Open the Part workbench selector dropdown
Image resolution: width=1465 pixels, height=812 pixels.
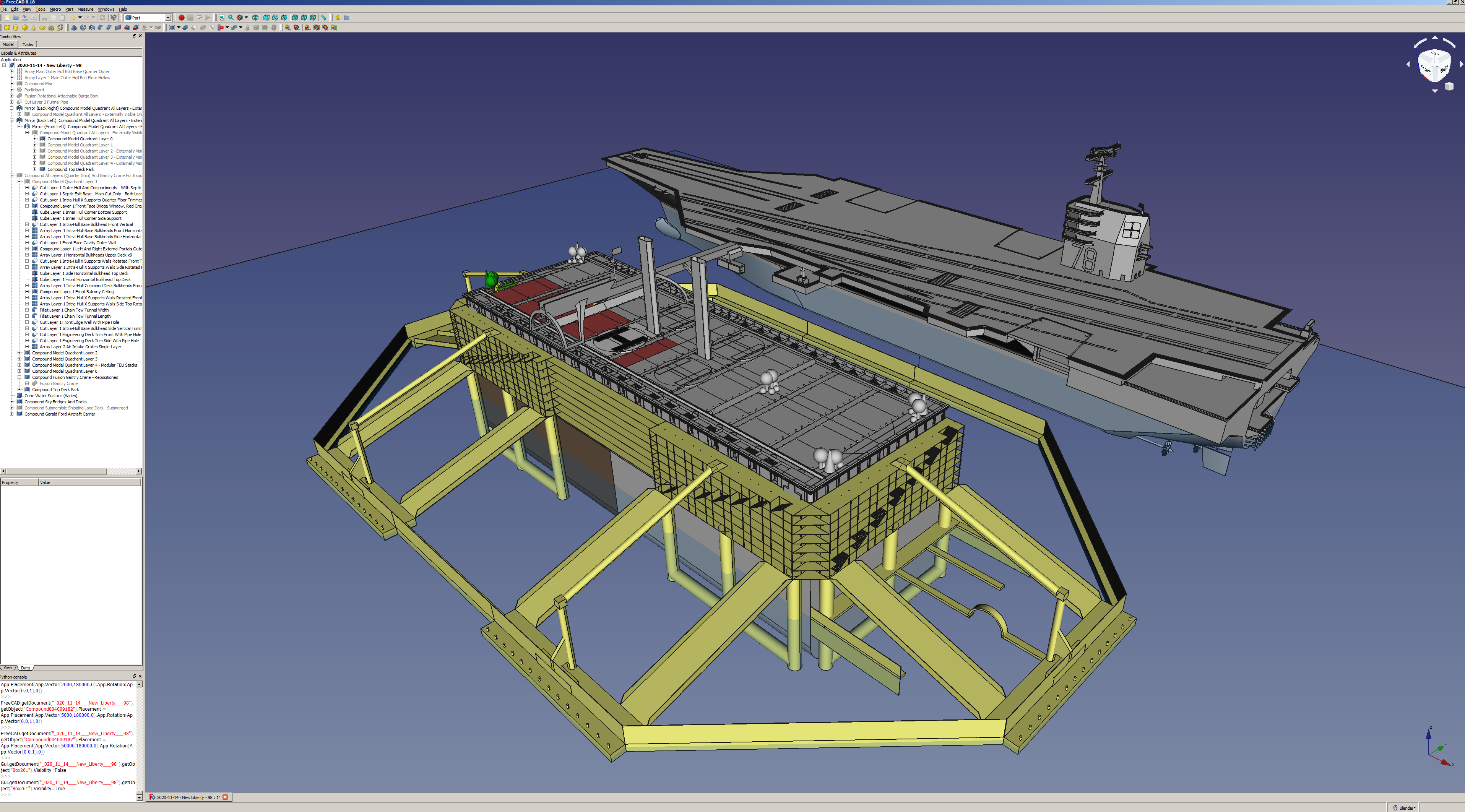(168, 18)
